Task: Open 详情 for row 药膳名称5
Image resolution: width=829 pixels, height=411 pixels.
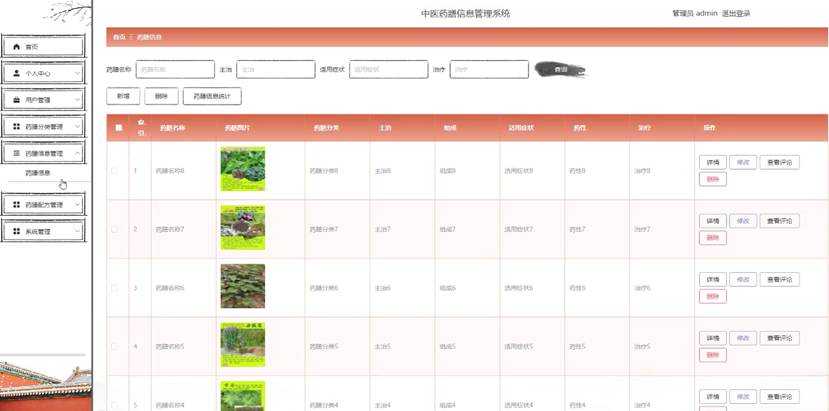Action: 713,339
